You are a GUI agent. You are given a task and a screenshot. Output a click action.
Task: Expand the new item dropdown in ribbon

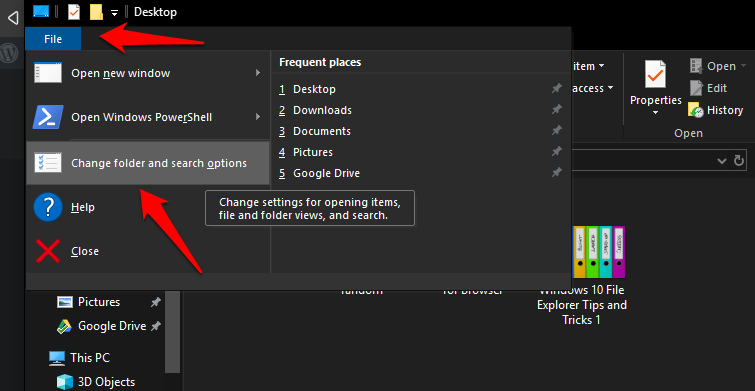[601, 66]
